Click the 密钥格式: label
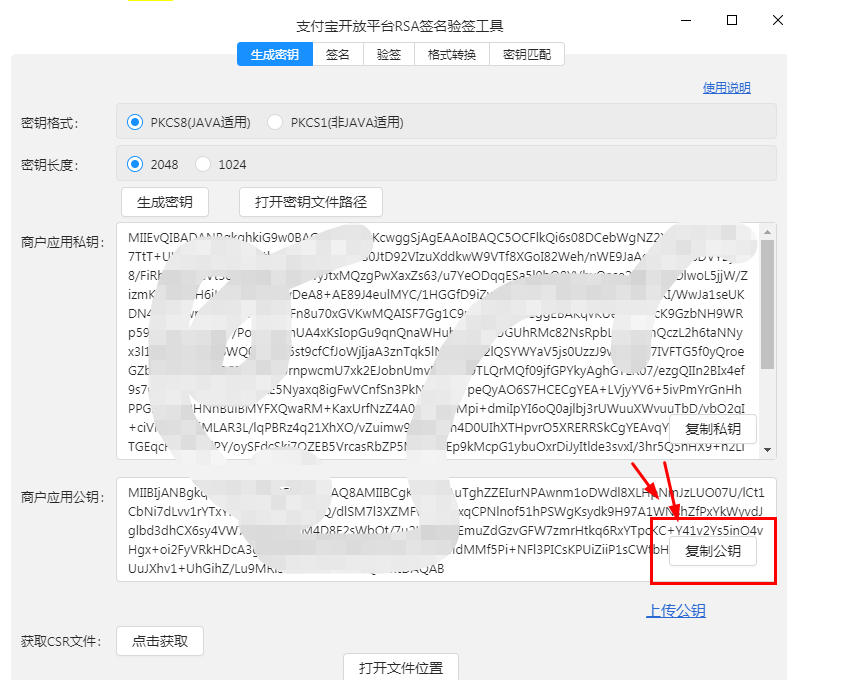848x680 pixels. 50,123
